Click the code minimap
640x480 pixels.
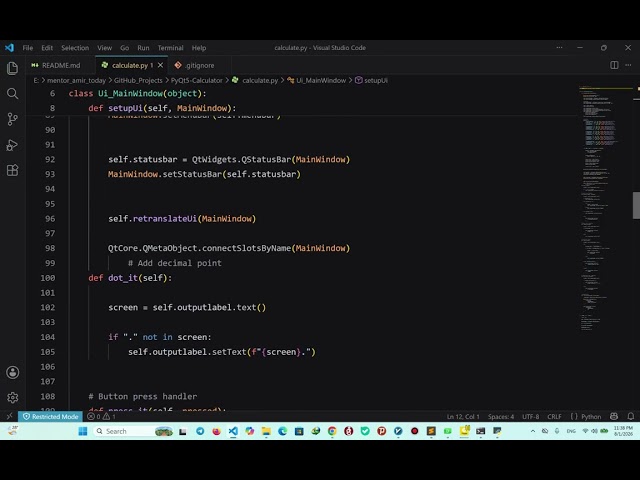click(605, 208)
